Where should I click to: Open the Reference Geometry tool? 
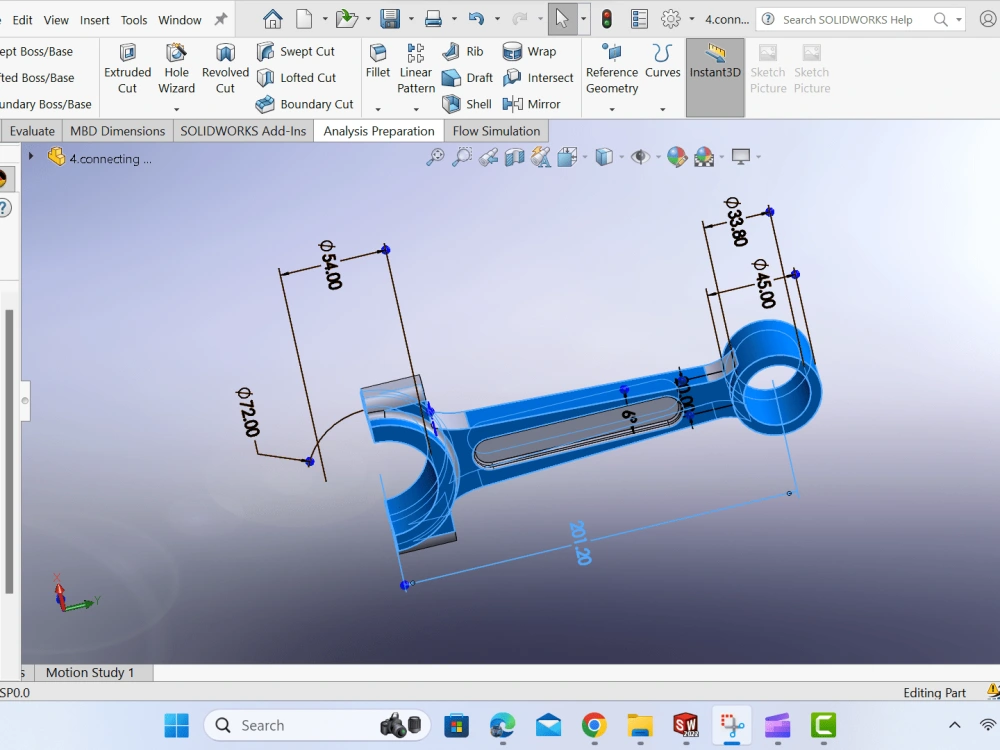click(611, 68)
